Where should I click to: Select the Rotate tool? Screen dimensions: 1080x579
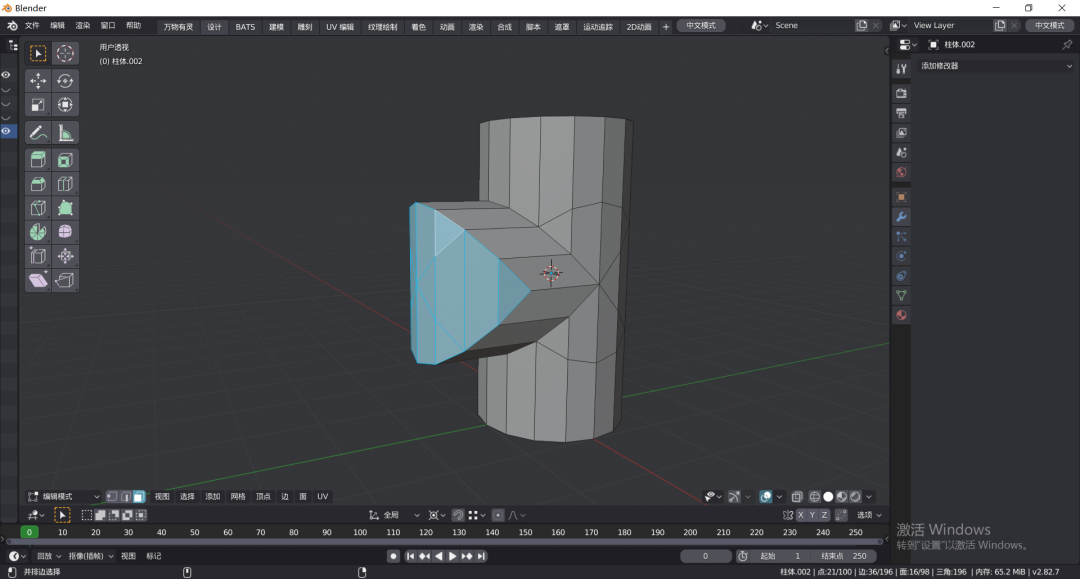[x=65, y=81]
